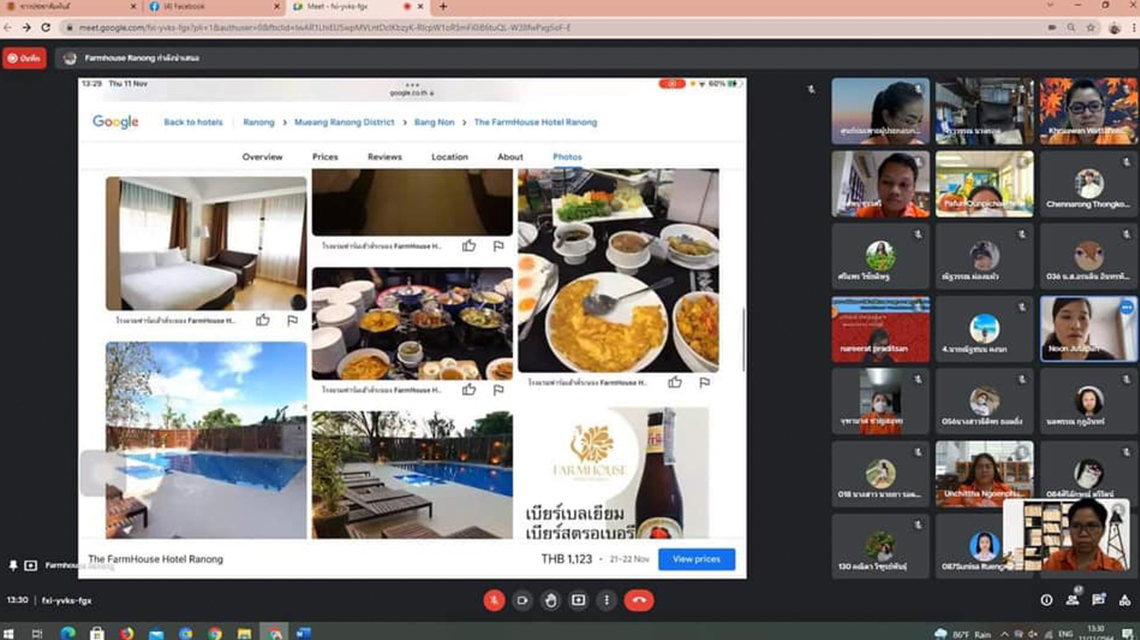Image resolution: width=1140 pixels, height=640 pixels.
Task: Open meeting details info icon
Action: pyautogui.click(x=1046, y=600)
